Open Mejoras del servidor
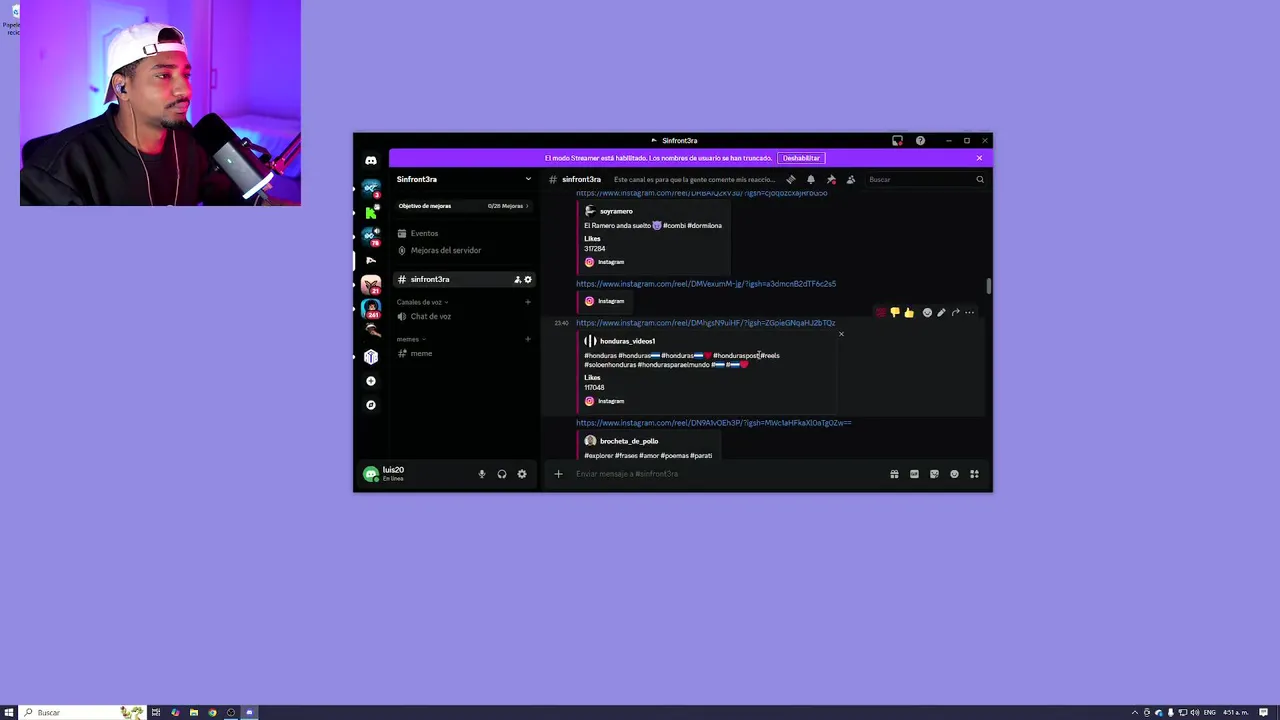This screenshot has height=720, width=1280. (x=464, y=251)
